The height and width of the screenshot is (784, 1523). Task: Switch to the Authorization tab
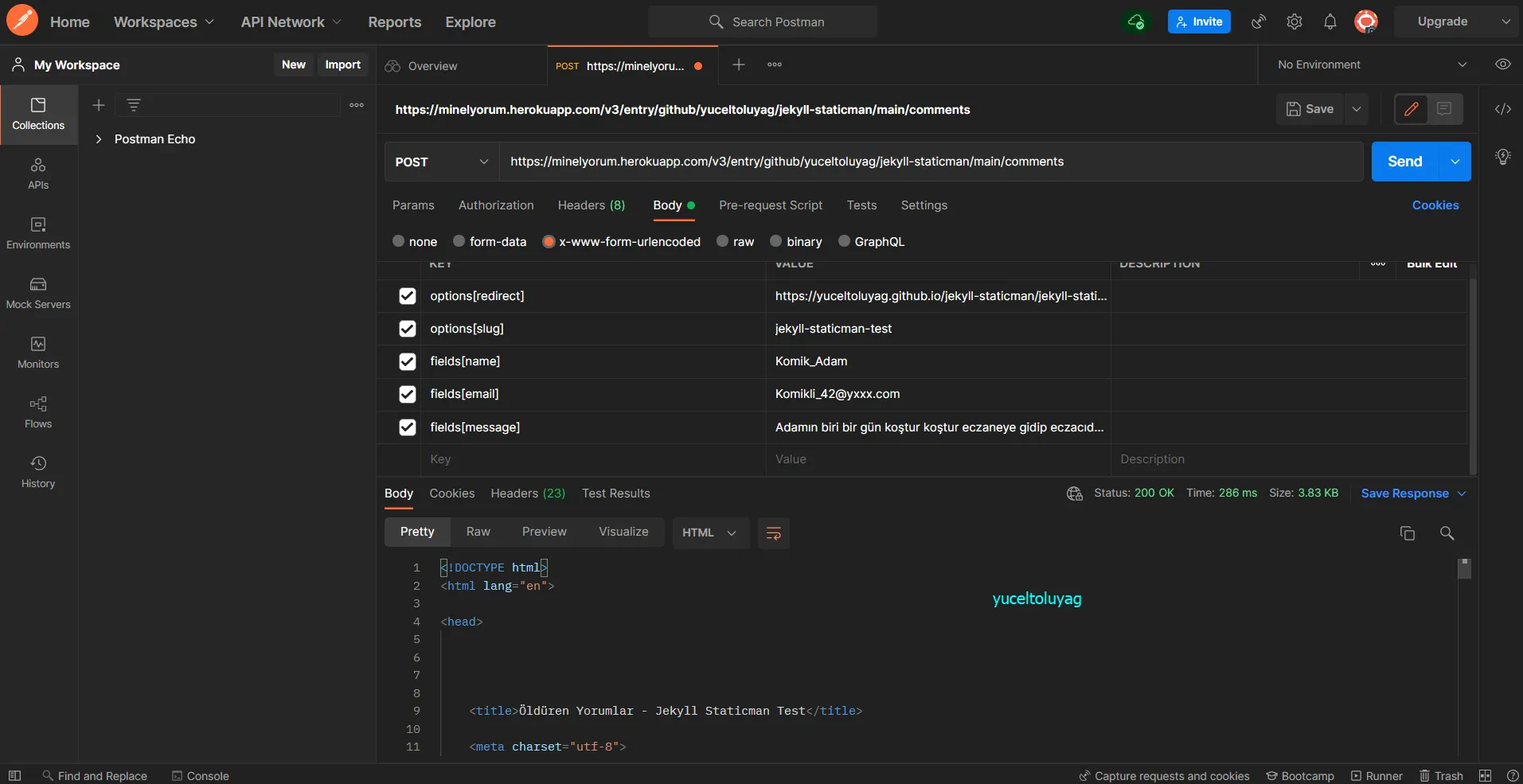[496, 205]
